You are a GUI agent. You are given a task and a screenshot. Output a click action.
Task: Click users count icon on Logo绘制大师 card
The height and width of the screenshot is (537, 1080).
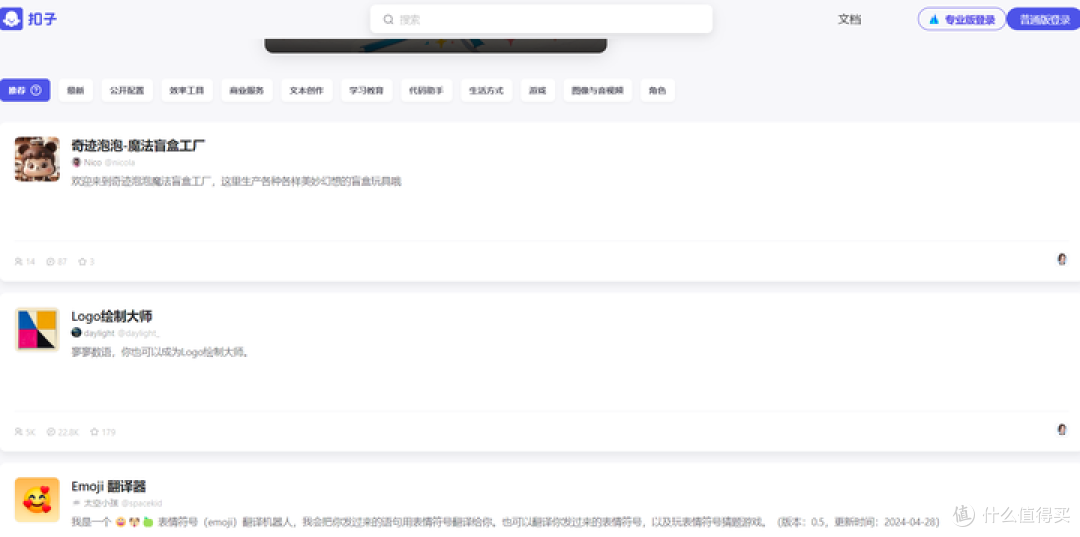click(19, 432)
